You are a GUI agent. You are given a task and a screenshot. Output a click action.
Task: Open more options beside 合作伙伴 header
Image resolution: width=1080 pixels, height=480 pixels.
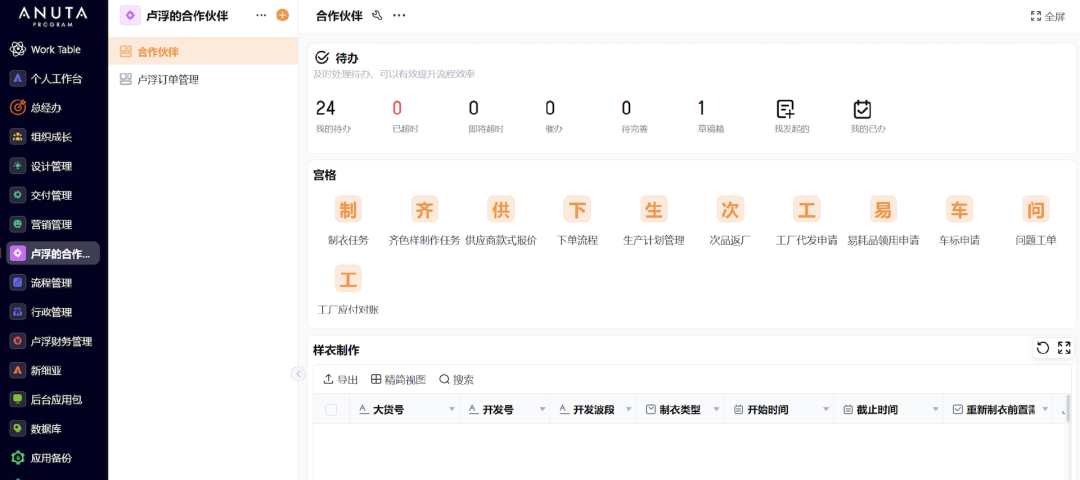tap(399, 16)
